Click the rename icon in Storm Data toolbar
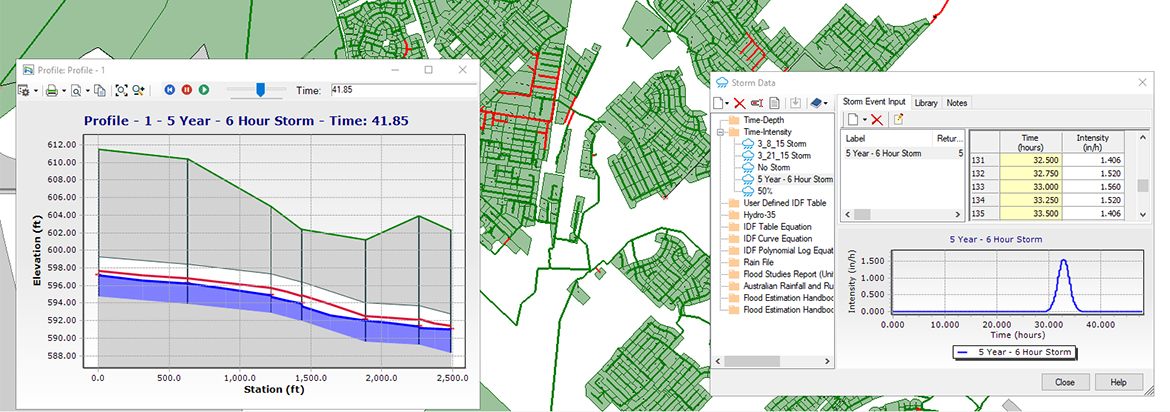The image size is (1170, 412). pos(757,103)
